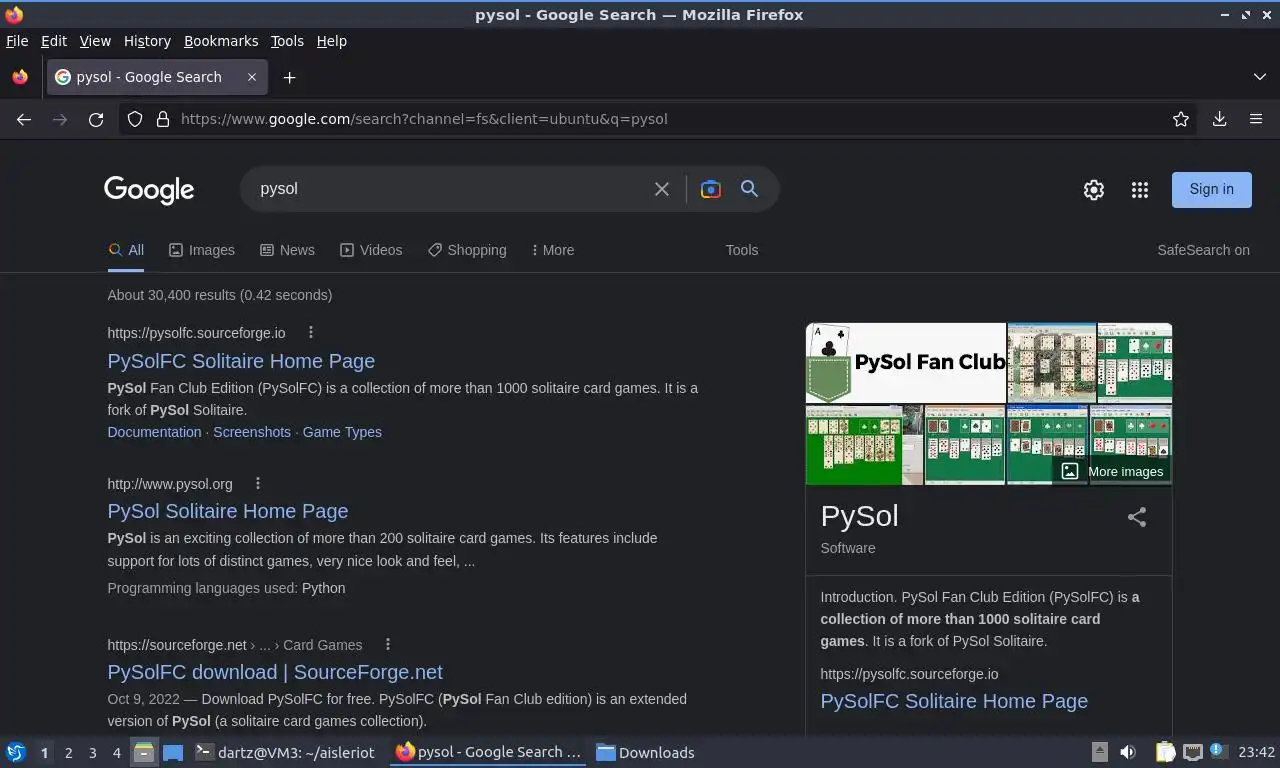Screen dimensions: 1280x768
Task: Bookmark this page with the star icon
Action: pos(1181,119)
